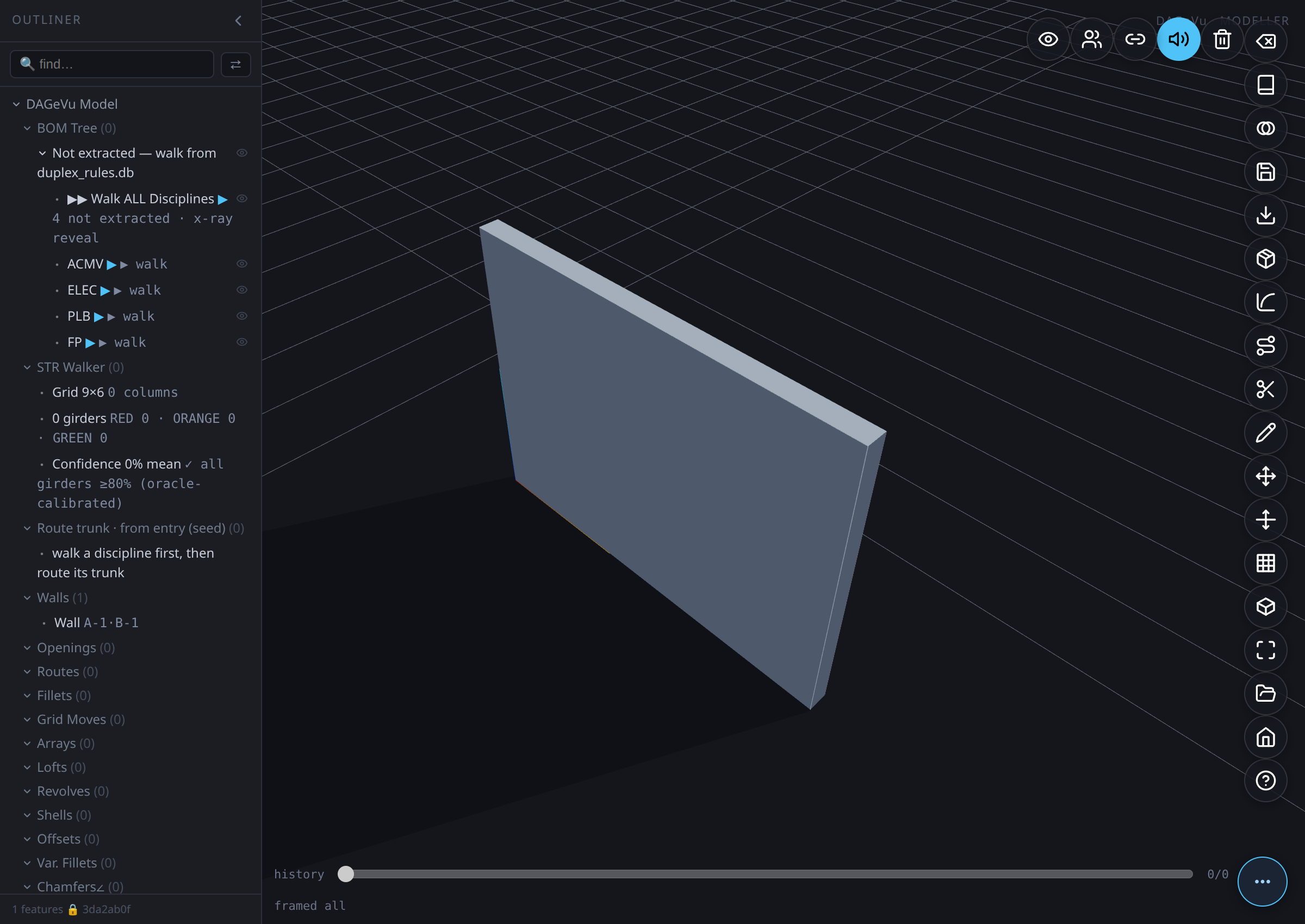
Task: Focus the find search field
Action: pyautogui.click(x=112, y=64)
